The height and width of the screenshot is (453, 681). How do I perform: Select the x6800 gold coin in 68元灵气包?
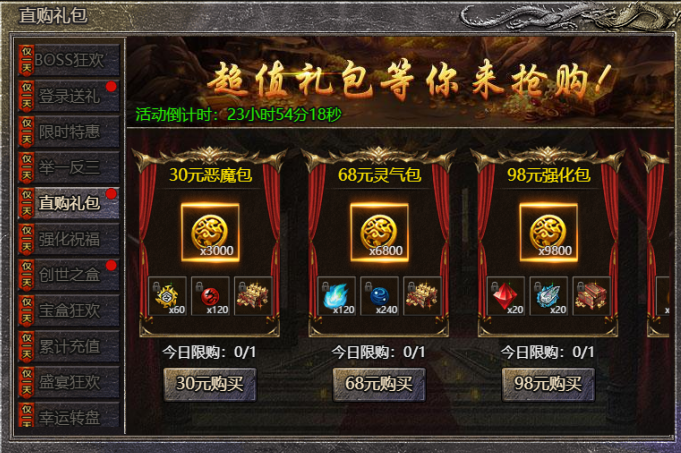[x=379, y=233]
